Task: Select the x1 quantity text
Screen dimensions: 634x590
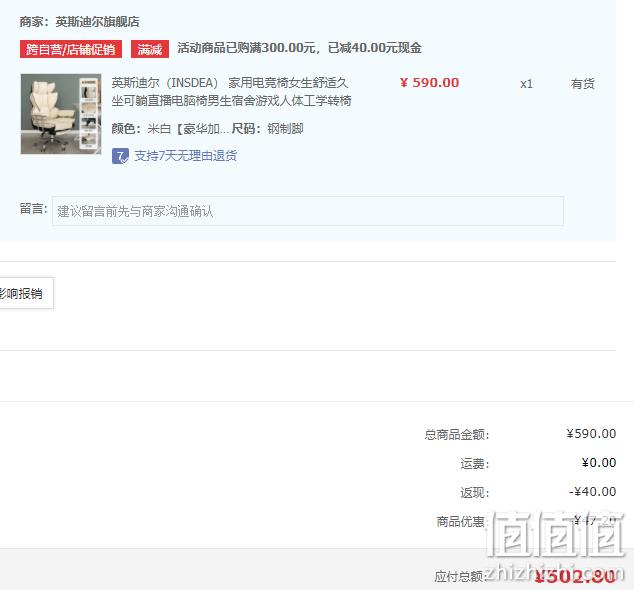Action: tap(526, 84)
